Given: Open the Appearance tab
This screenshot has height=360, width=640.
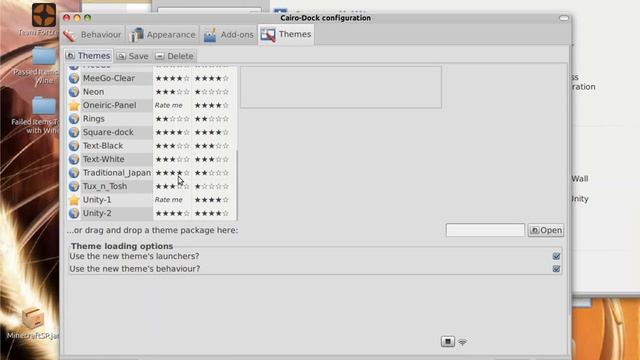Looking at the screenshot, I should (162, 35).
